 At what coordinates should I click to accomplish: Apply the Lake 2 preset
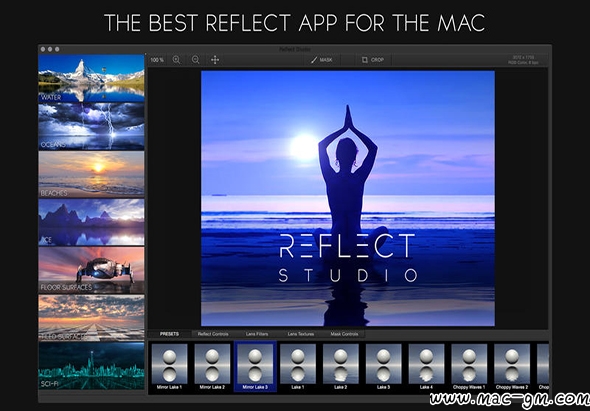pos(341,367)
